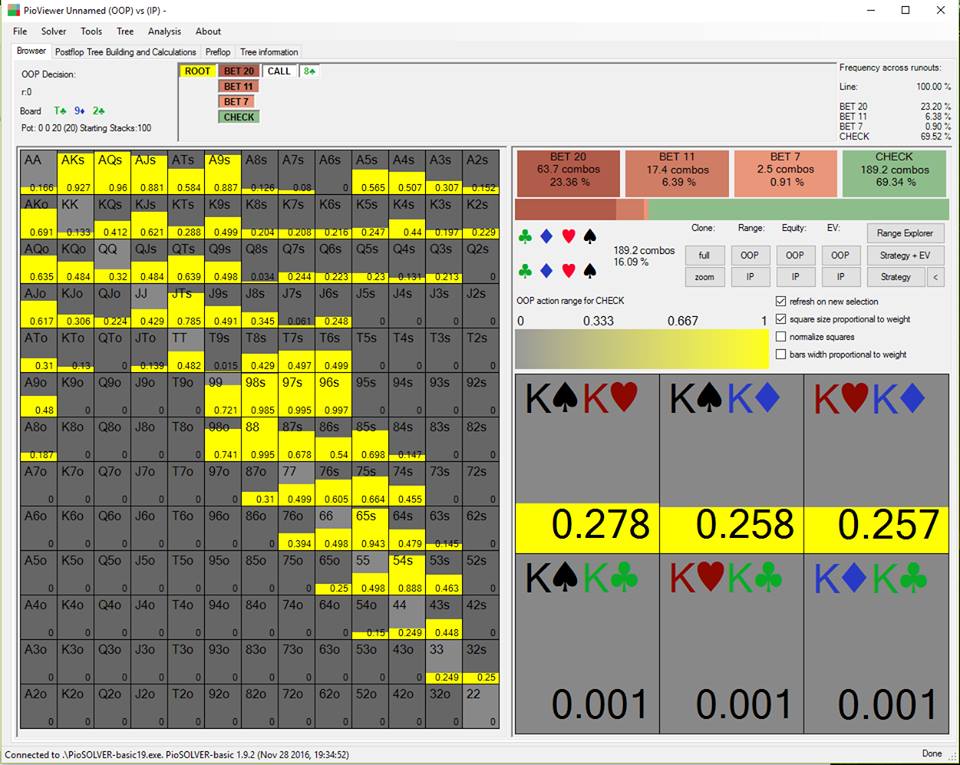Select the green club icon in top suit row
The height and width of the screenshot is (765, 960).
(x=525, y=236)
